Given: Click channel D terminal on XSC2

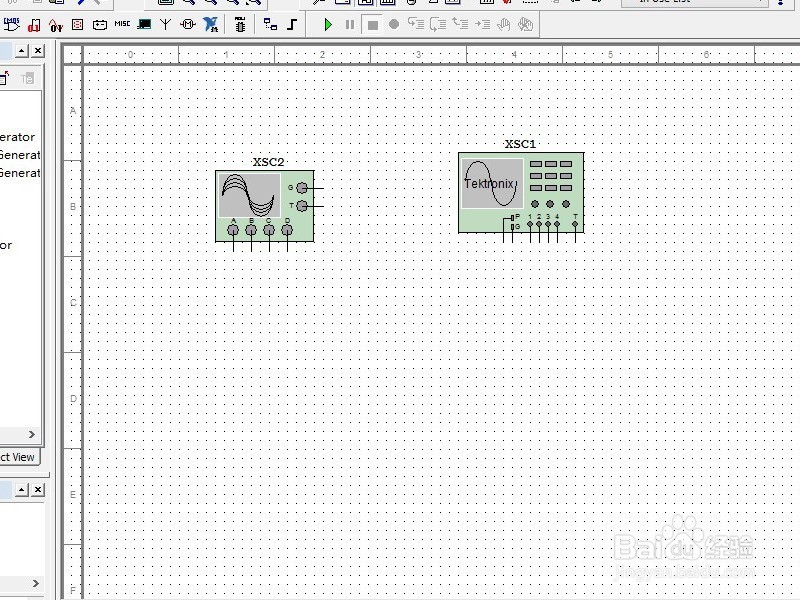Looking at the screenshot, I should coord(287,230).
